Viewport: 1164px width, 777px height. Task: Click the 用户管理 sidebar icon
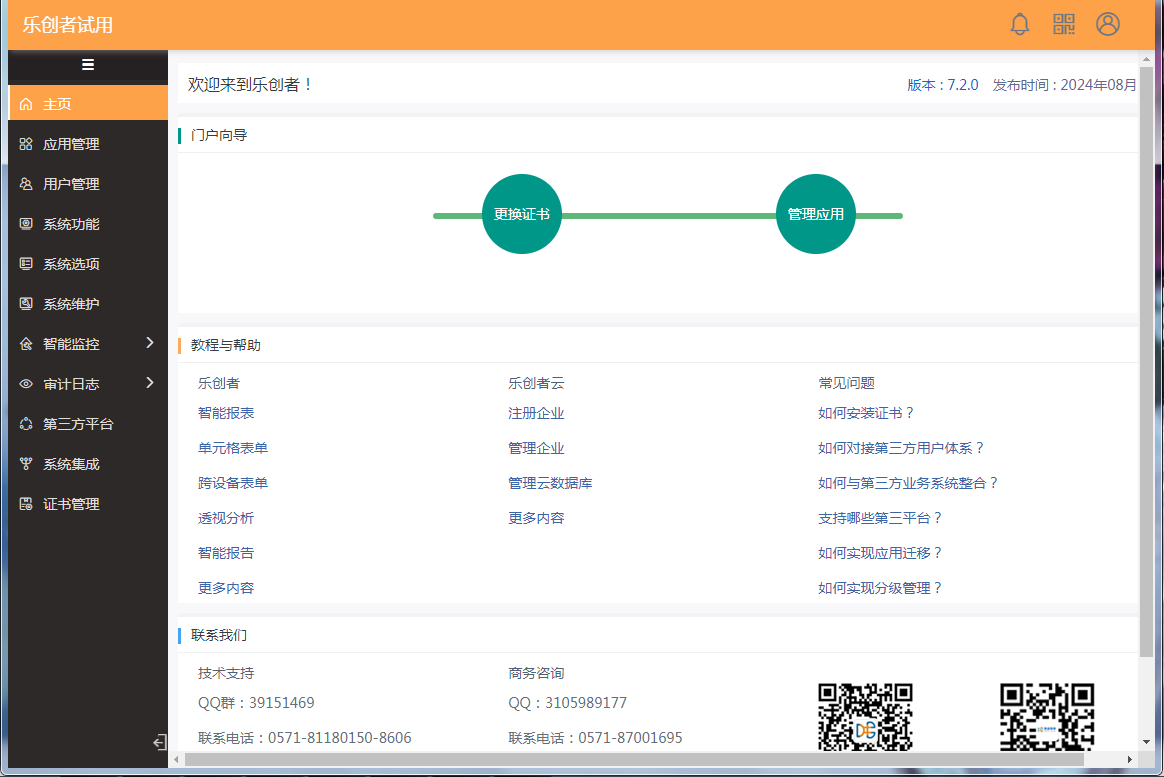[x=26, y=184]
